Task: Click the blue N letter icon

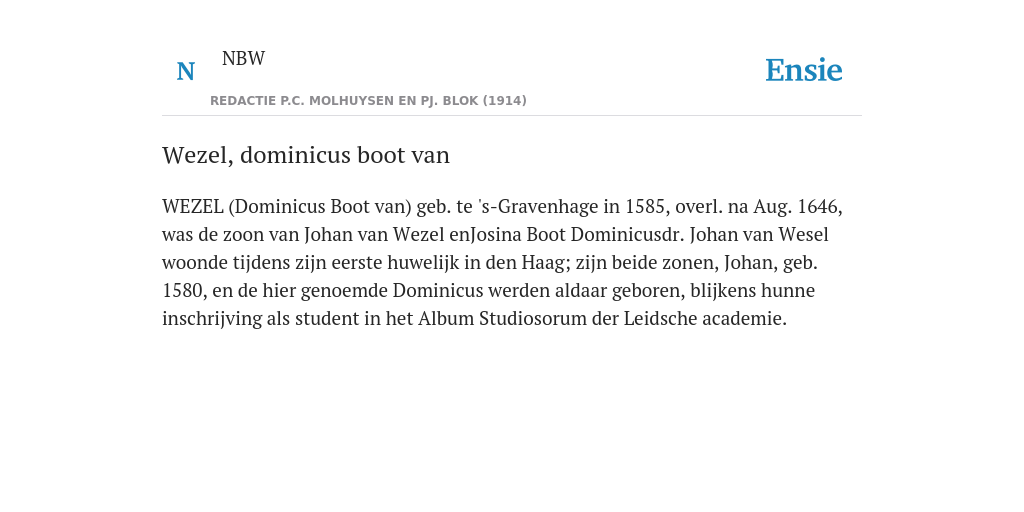Action: click(185, 71)
